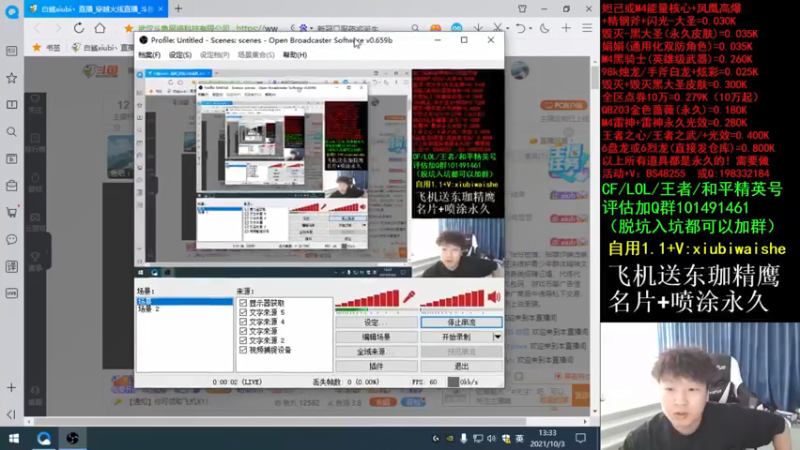The image size is (800, 450).
Task: Reload the page in the browser toolbar
Action: click(x=79, y=28)
